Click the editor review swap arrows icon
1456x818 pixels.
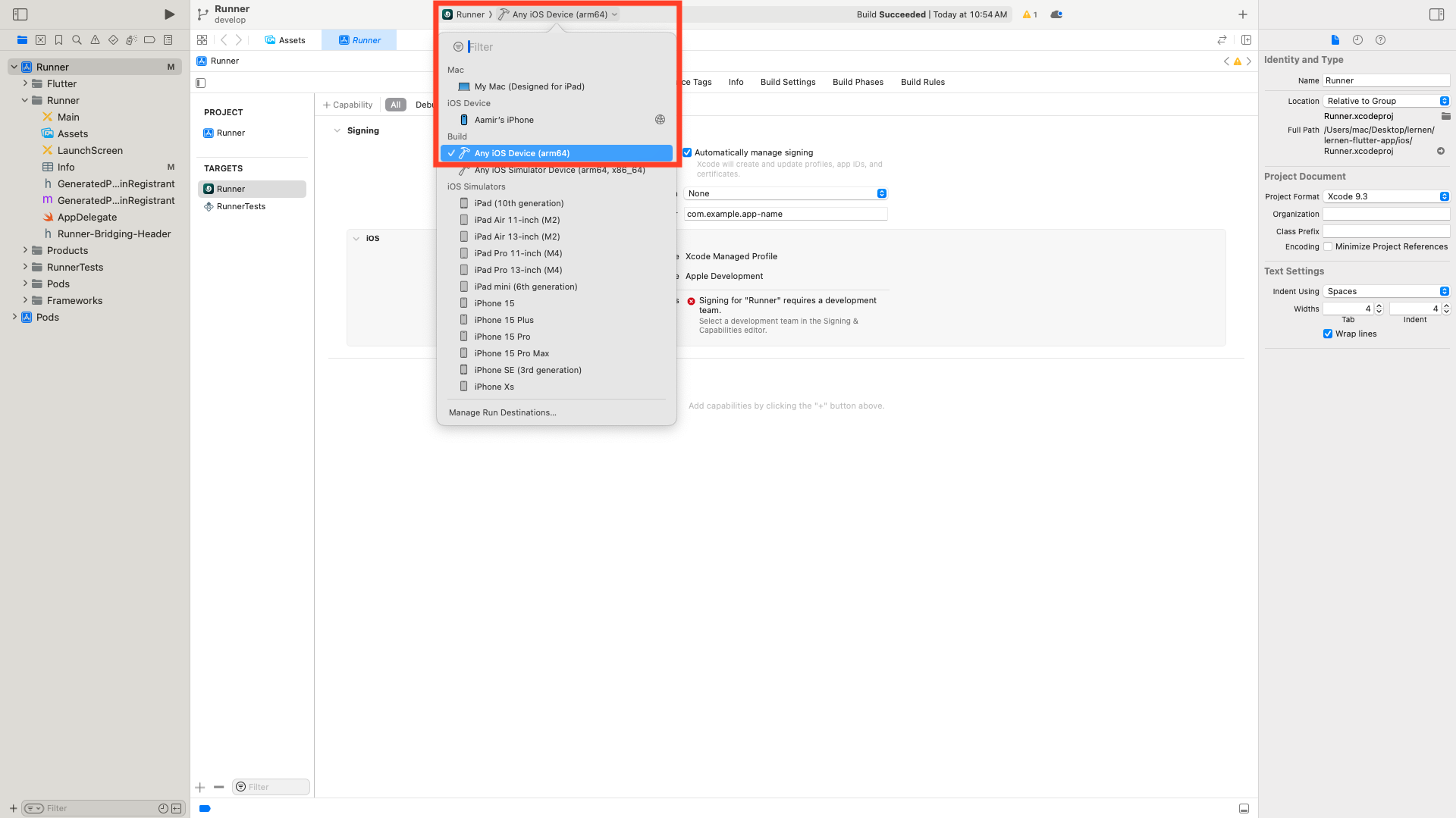[1222, 40]
